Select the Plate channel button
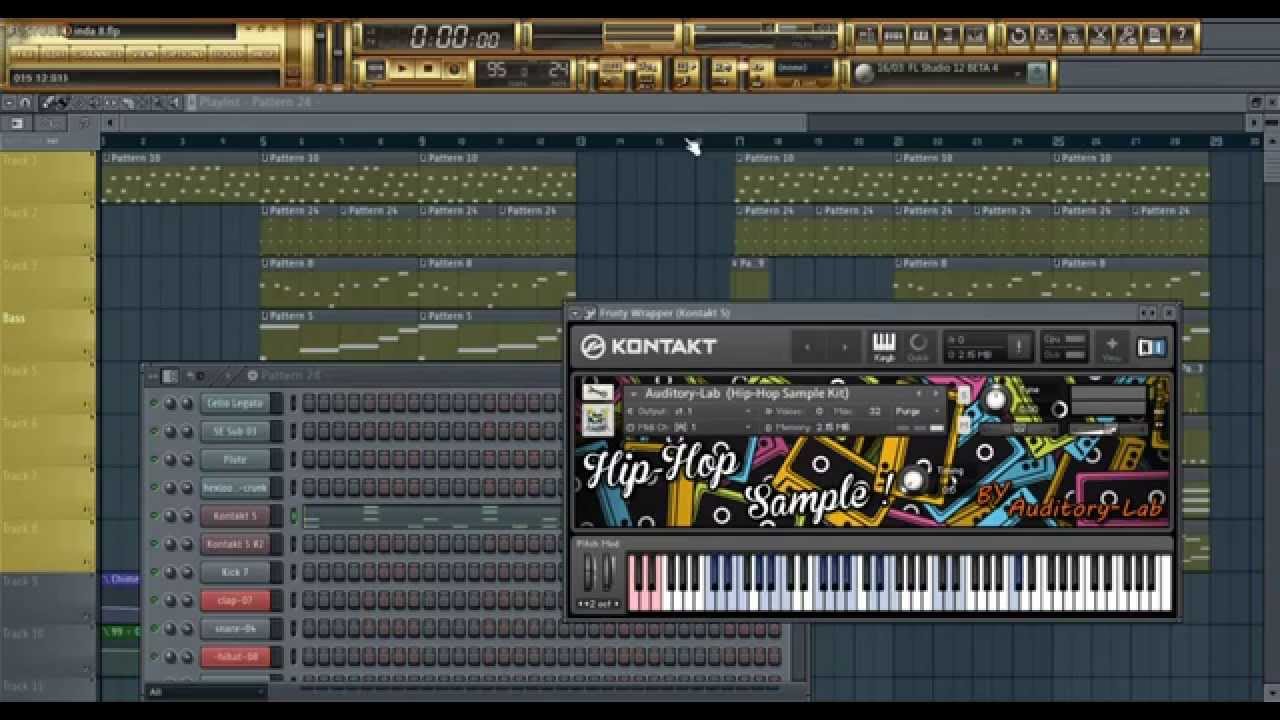The height and width of the screenshot is (720, 1280). [235, 459]
